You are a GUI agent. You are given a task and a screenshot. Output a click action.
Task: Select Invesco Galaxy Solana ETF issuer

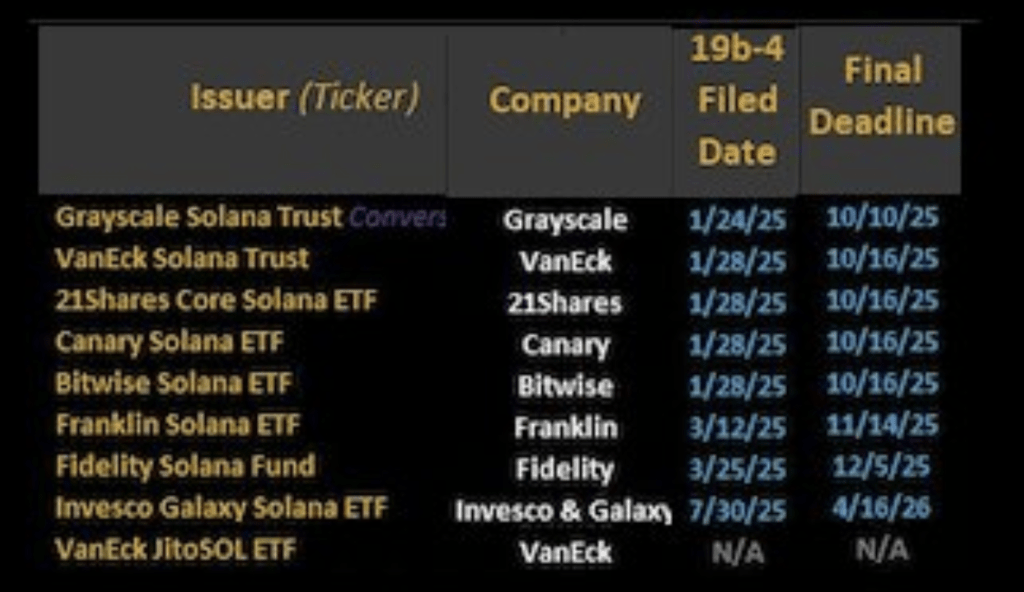(x=220, y=508)
